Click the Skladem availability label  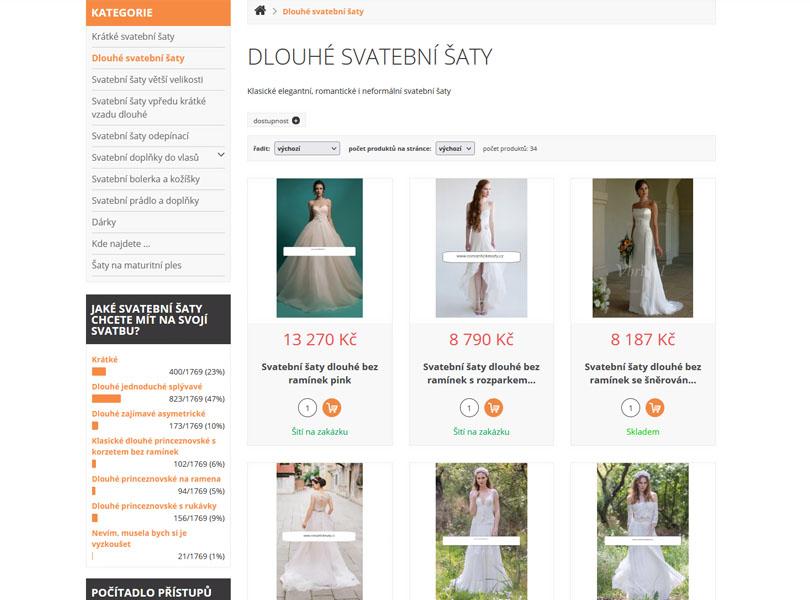(x=643, y=432)
